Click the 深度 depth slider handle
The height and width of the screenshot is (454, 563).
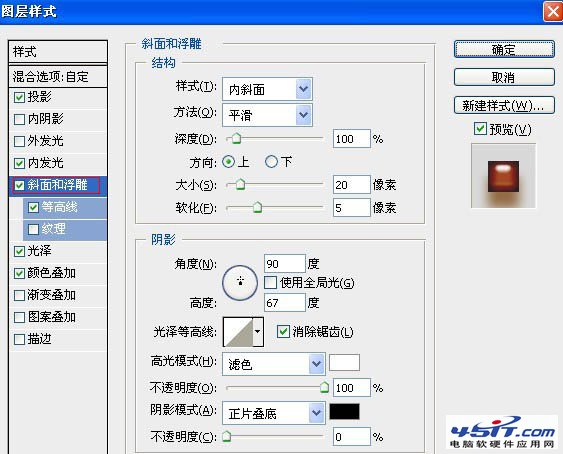click(236, 138)
